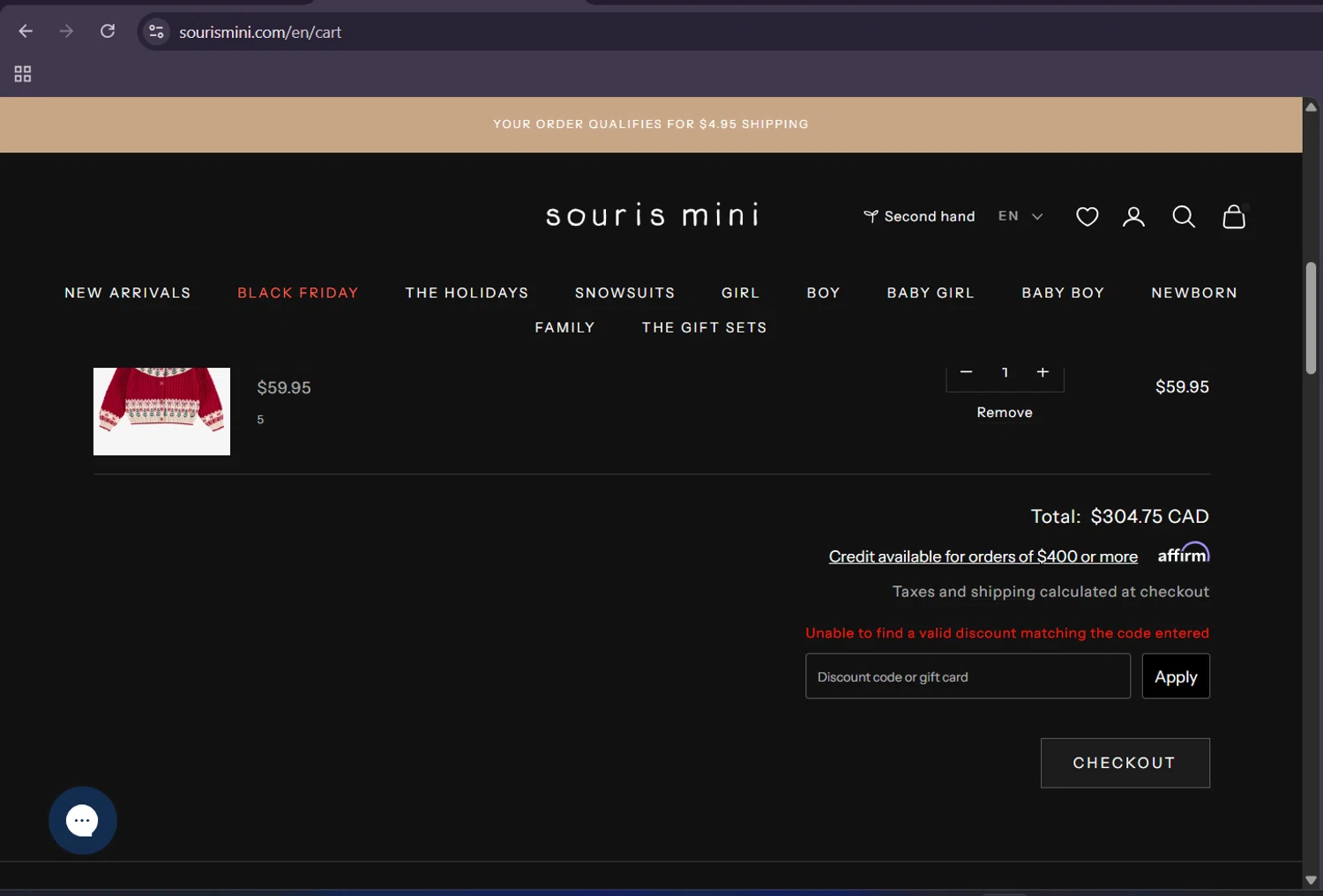Viewport: 1323px width, 896px height.
Task: Decrease cardigan quantity with minus
Action: (966, 373)
